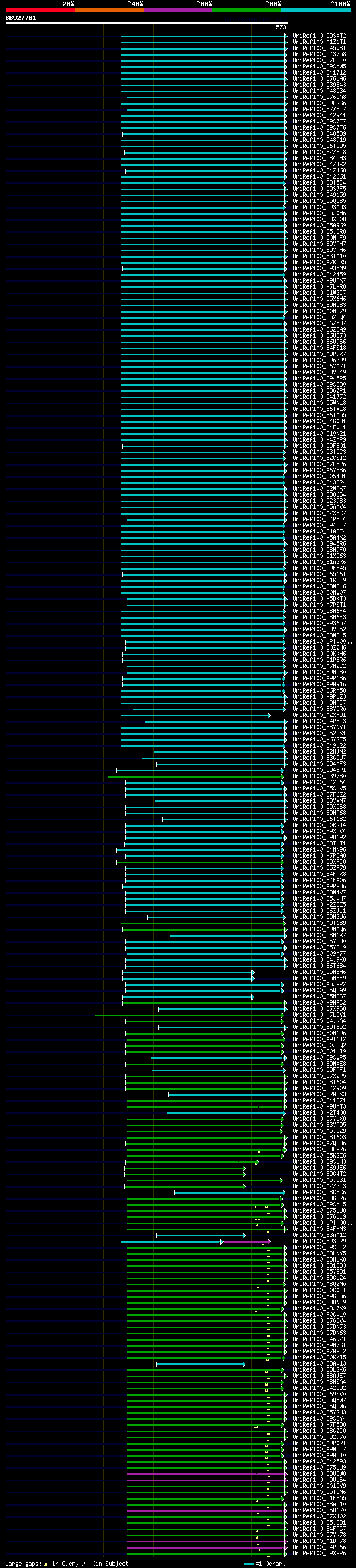
Task: Click the orange ~40% identity legend segment
Action: (x=109, y=10)
